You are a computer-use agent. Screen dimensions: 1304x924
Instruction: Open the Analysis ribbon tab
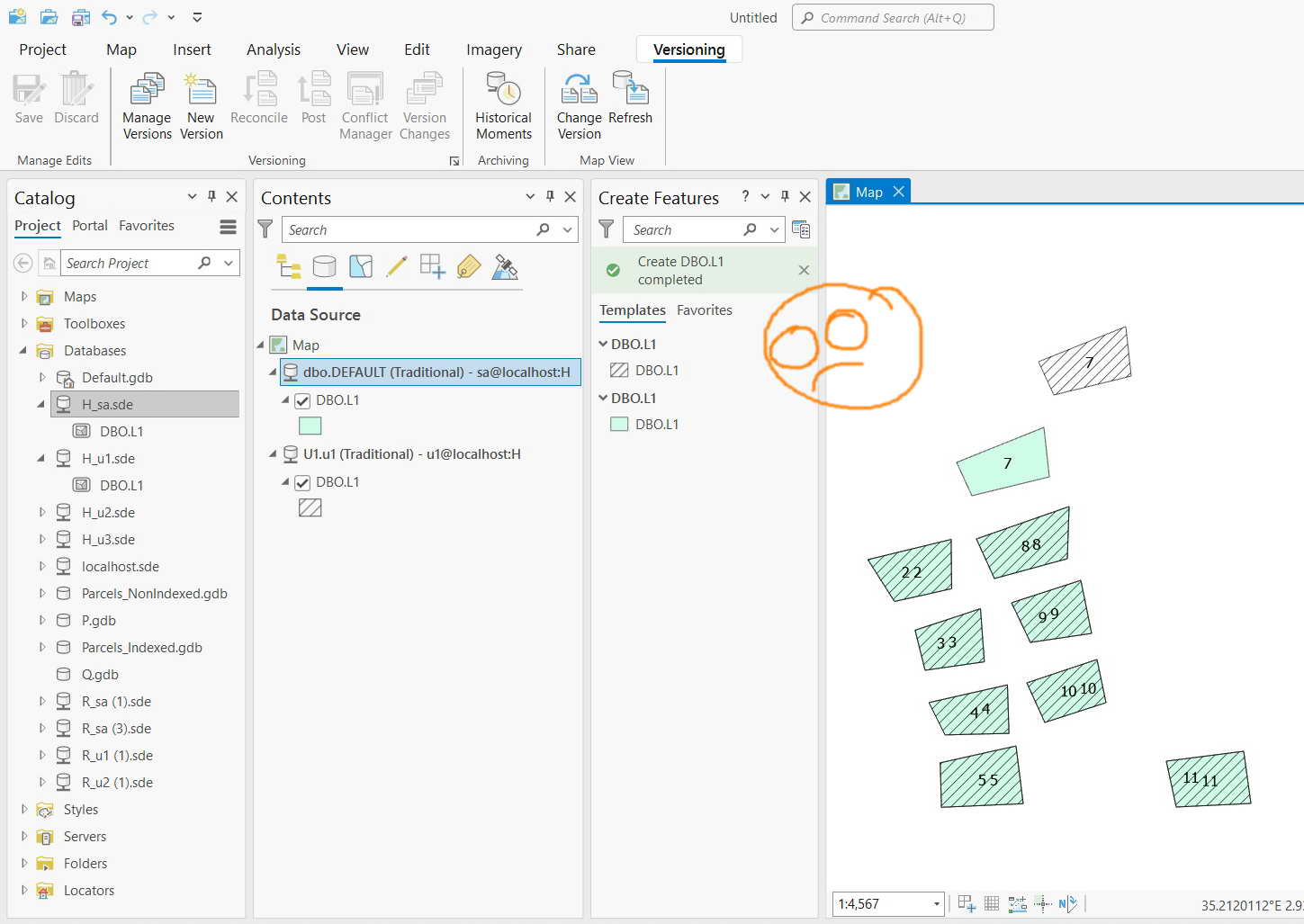coord(274,49)
